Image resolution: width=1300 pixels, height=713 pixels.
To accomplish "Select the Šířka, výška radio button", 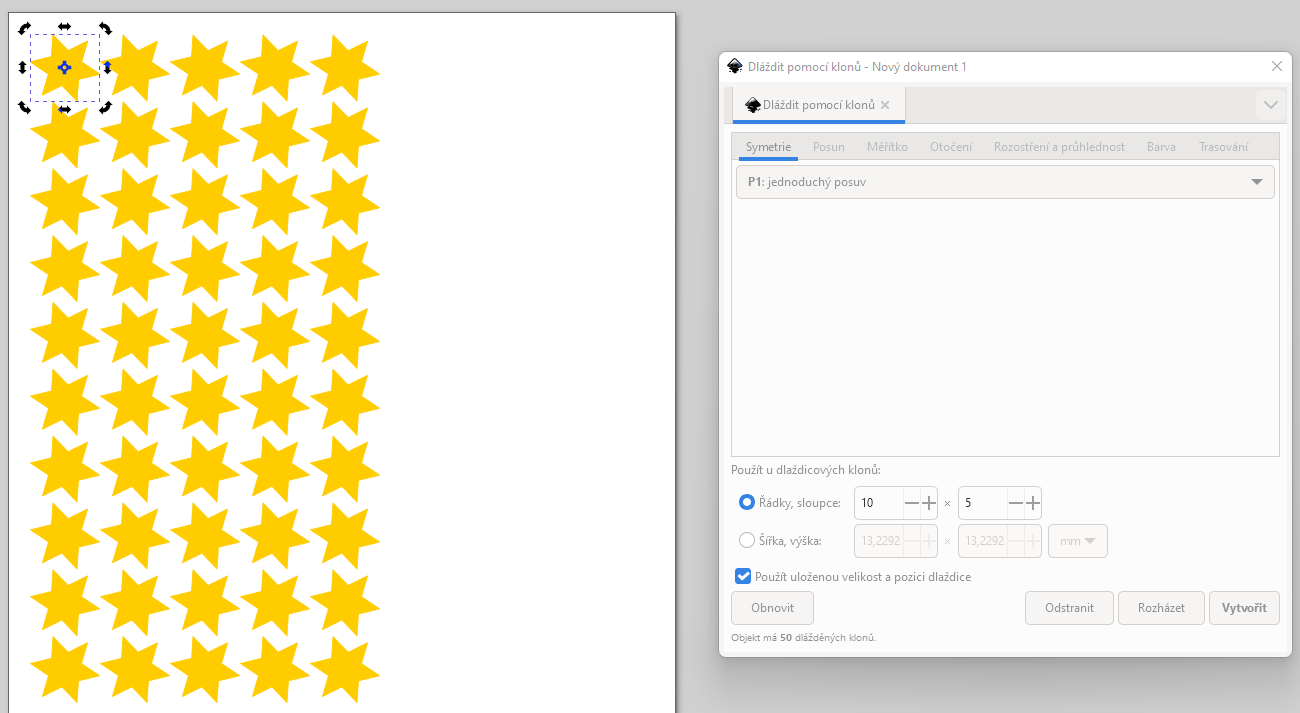I will 746,539.
